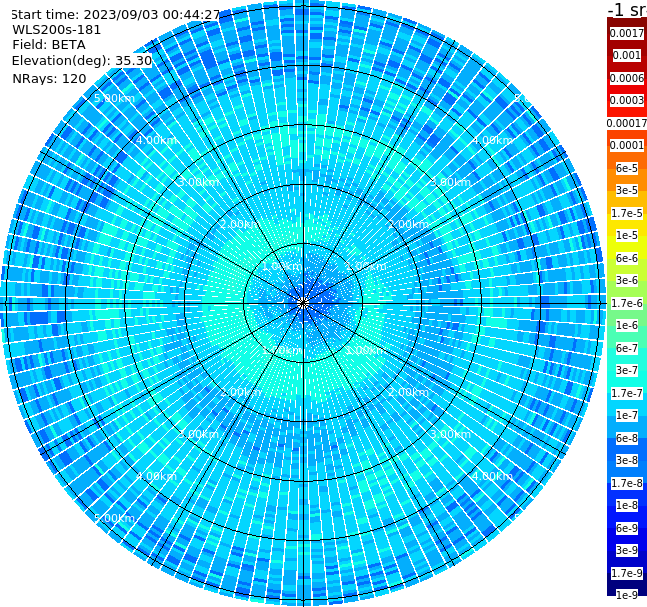Select the lower-right 2.00km ring label
647x607 pixels.
click(408, 392)
